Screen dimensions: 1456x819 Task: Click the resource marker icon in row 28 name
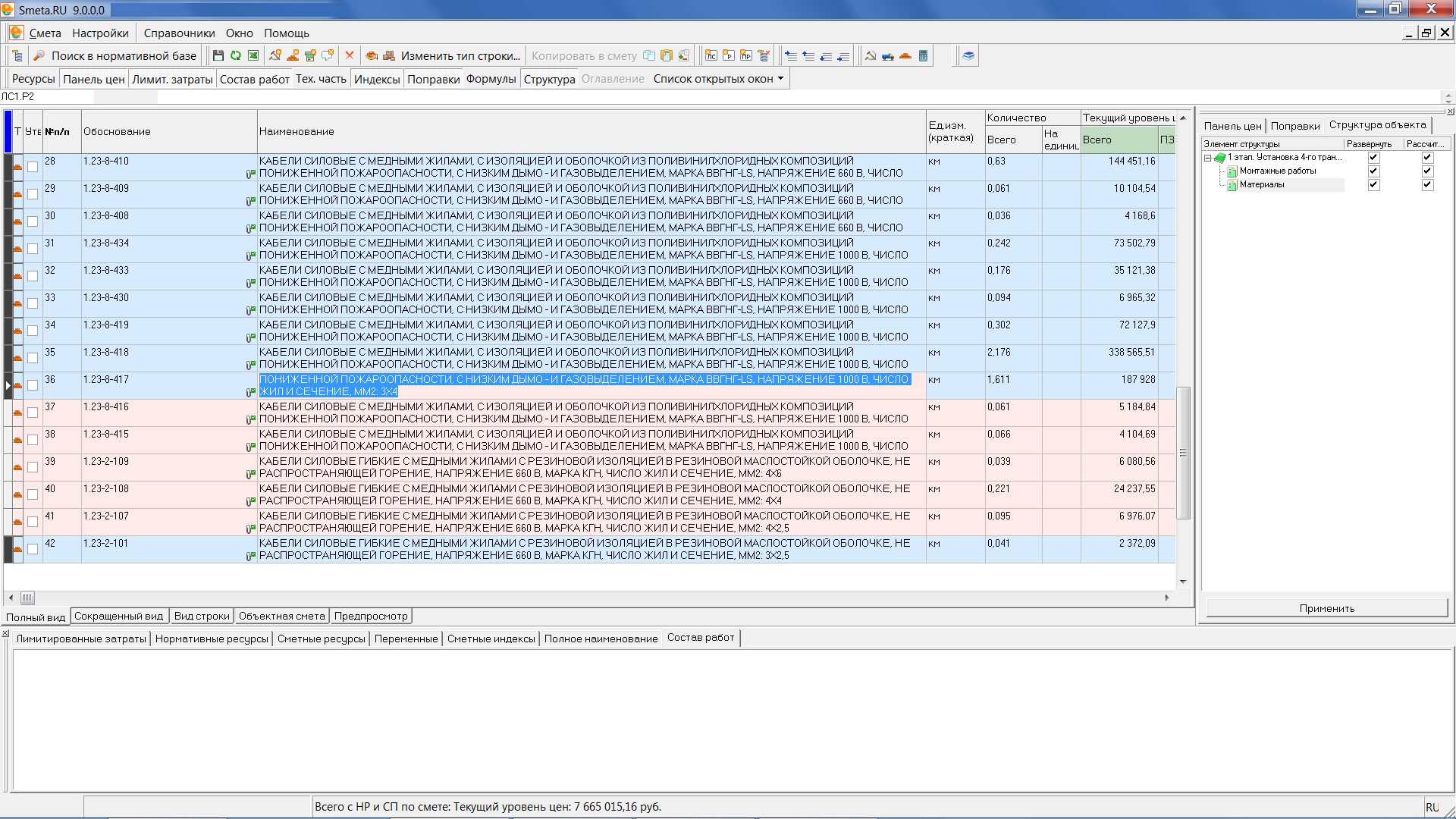pos(251,174)
